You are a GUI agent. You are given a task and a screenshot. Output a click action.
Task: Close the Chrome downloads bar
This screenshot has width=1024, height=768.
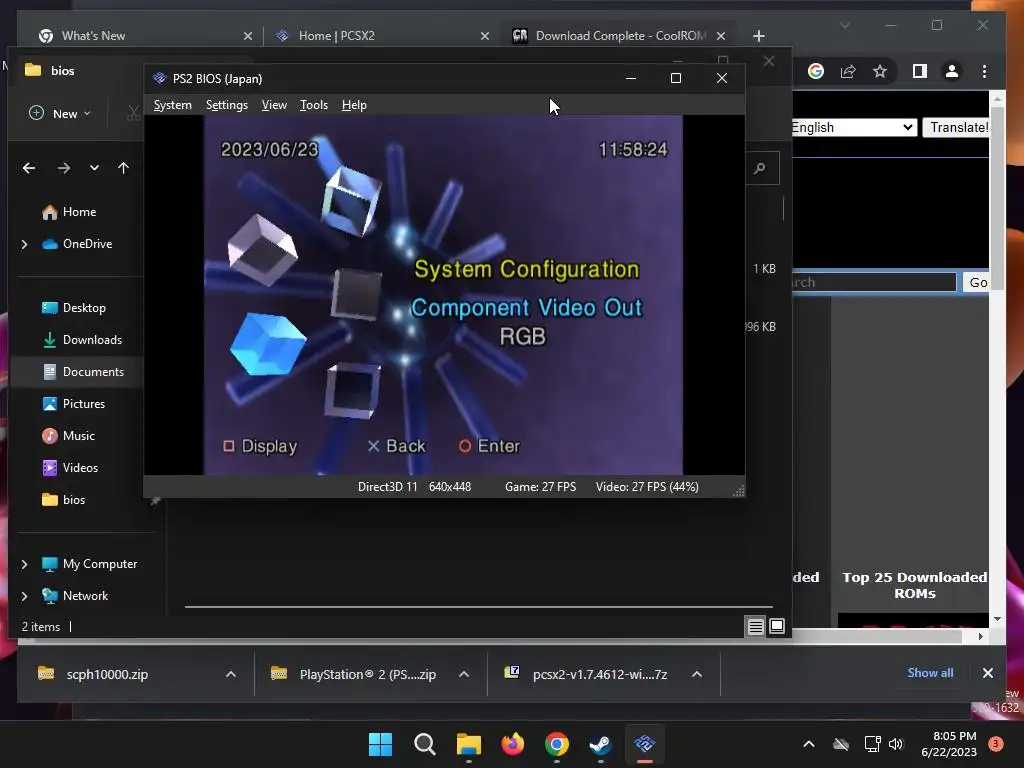coord(987,673)
